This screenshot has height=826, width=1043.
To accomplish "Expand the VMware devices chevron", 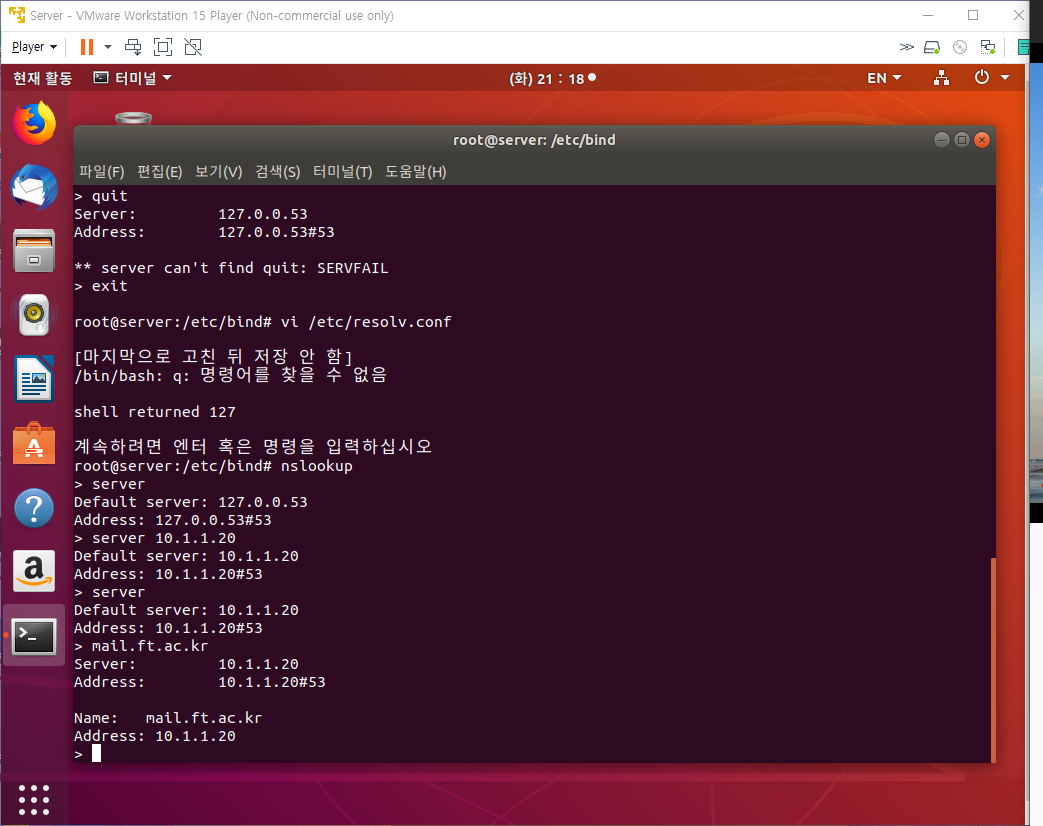I will (x=906, y=47).
